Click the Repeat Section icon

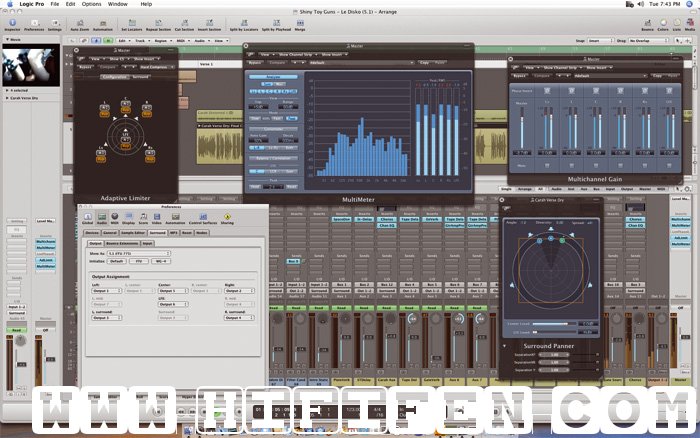(x=158, y=23)
